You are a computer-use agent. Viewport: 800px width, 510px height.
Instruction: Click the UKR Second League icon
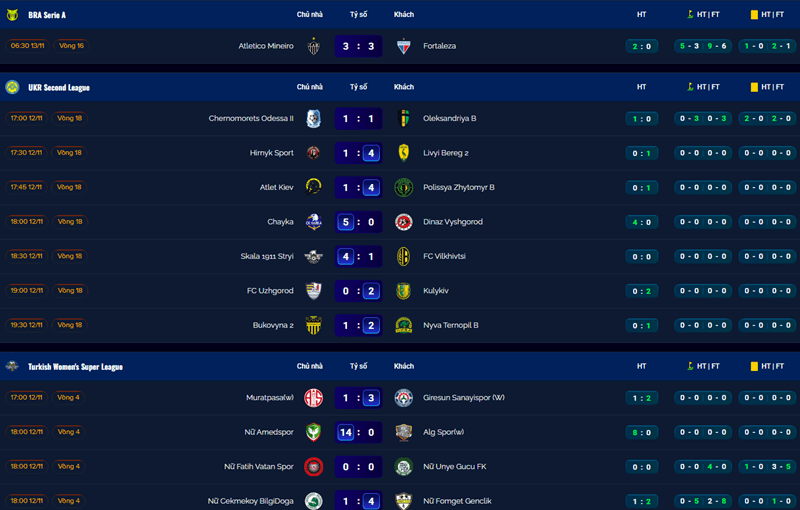[x=13, y=87]
